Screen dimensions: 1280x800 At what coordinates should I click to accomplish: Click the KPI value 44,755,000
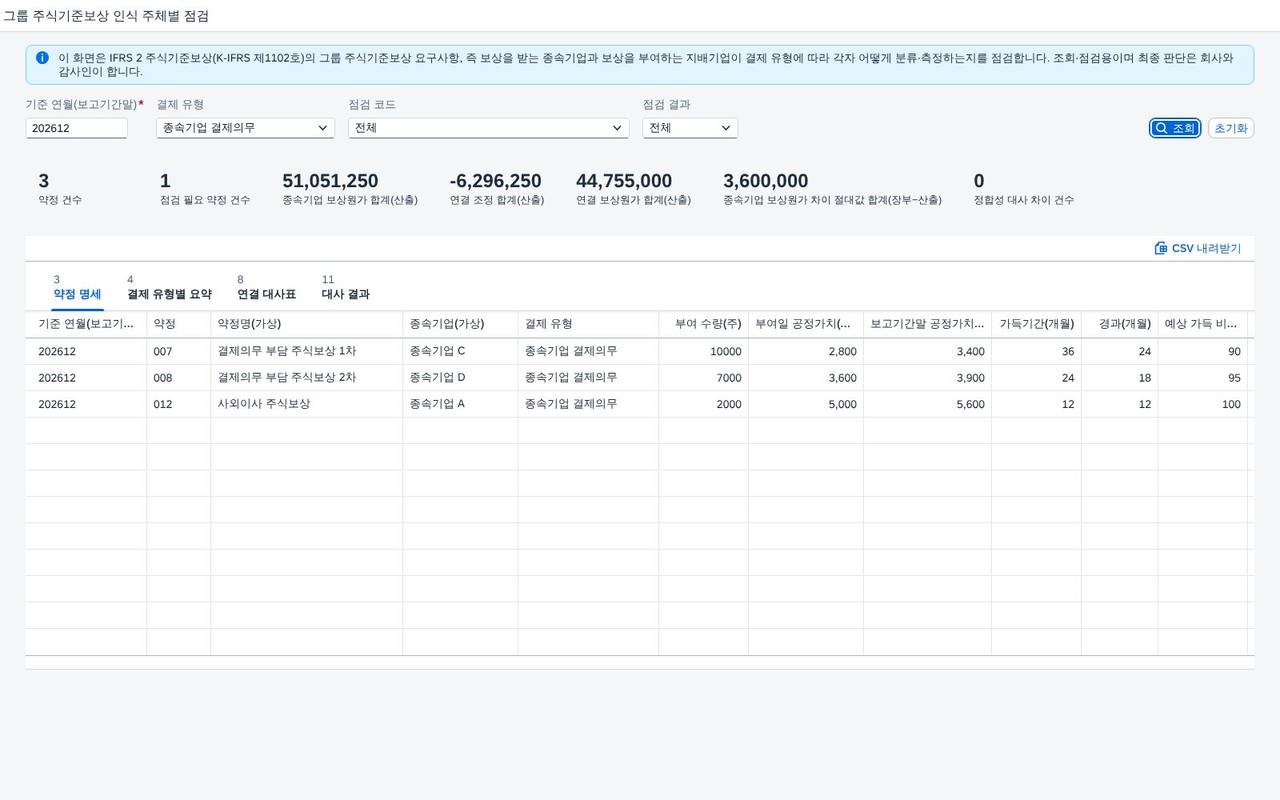pyautogui.click(x=624, y=181)
